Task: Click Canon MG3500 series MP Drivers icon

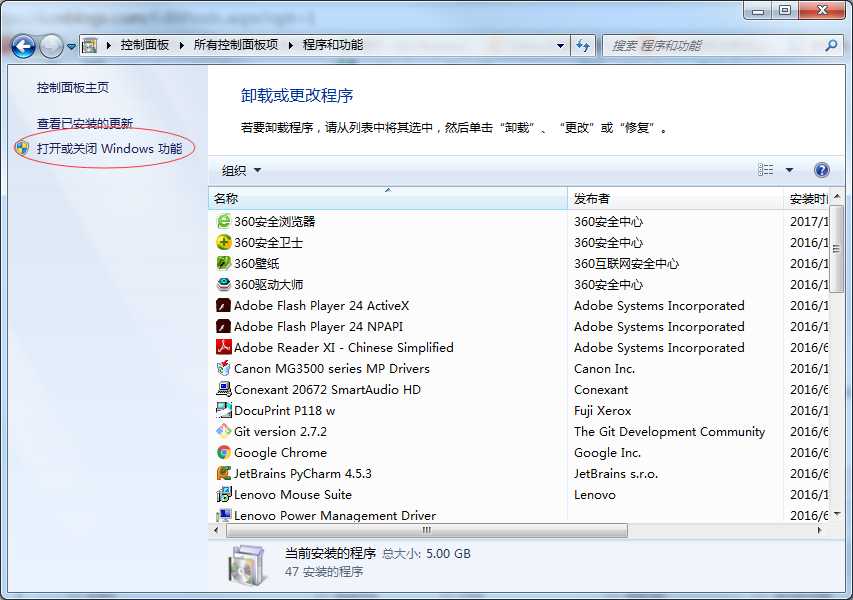Action: click(224, 368)
